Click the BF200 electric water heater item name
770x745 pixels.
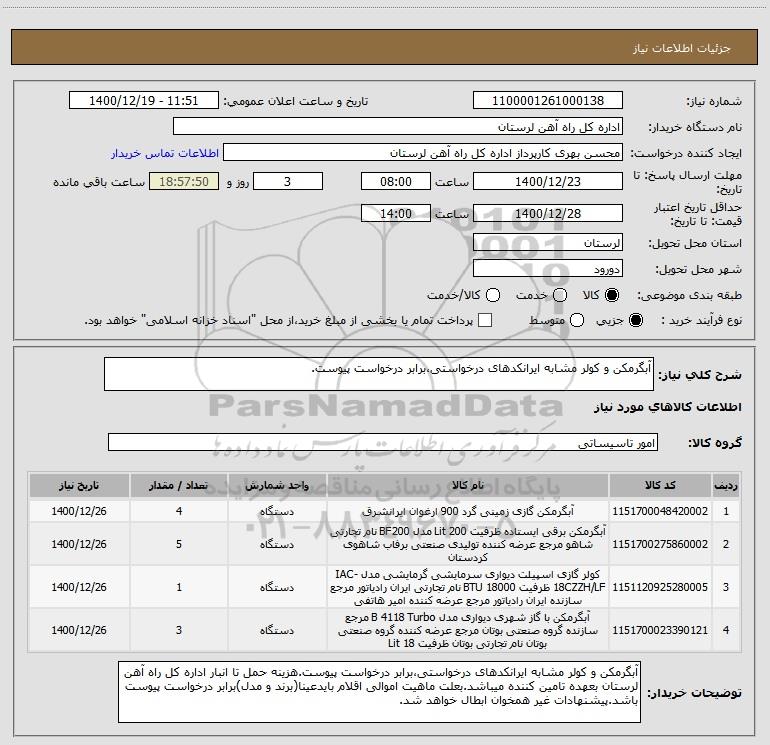(x=468, y=544)
